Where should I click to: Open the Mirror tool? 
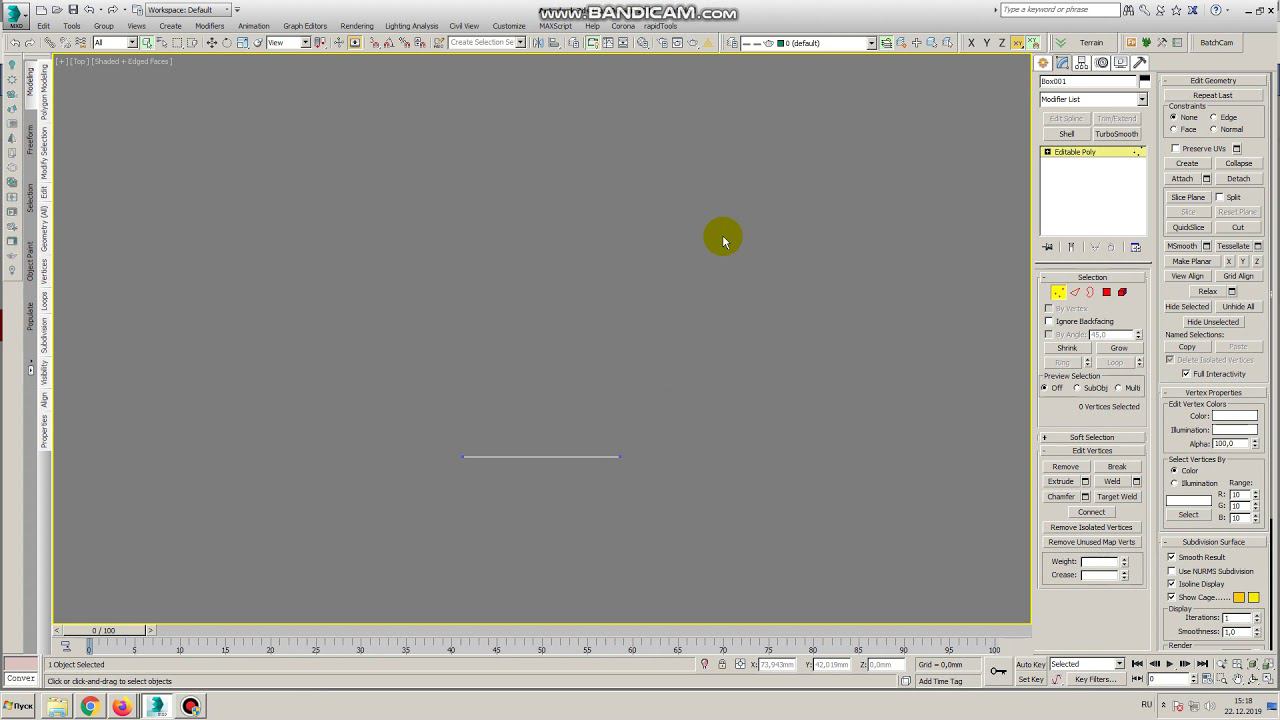pyautogui.click(x=538, y=43)
